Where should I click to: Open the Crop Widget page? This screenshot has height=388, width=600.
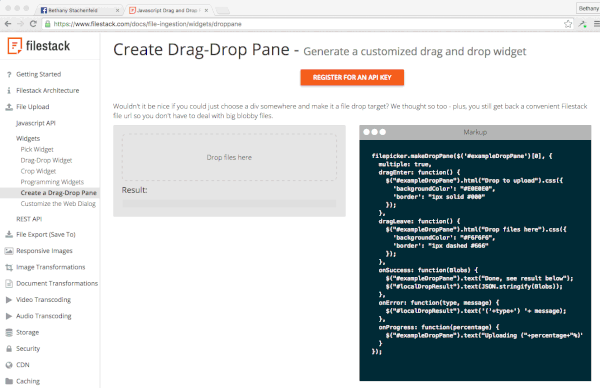click(x=38, y=171)
